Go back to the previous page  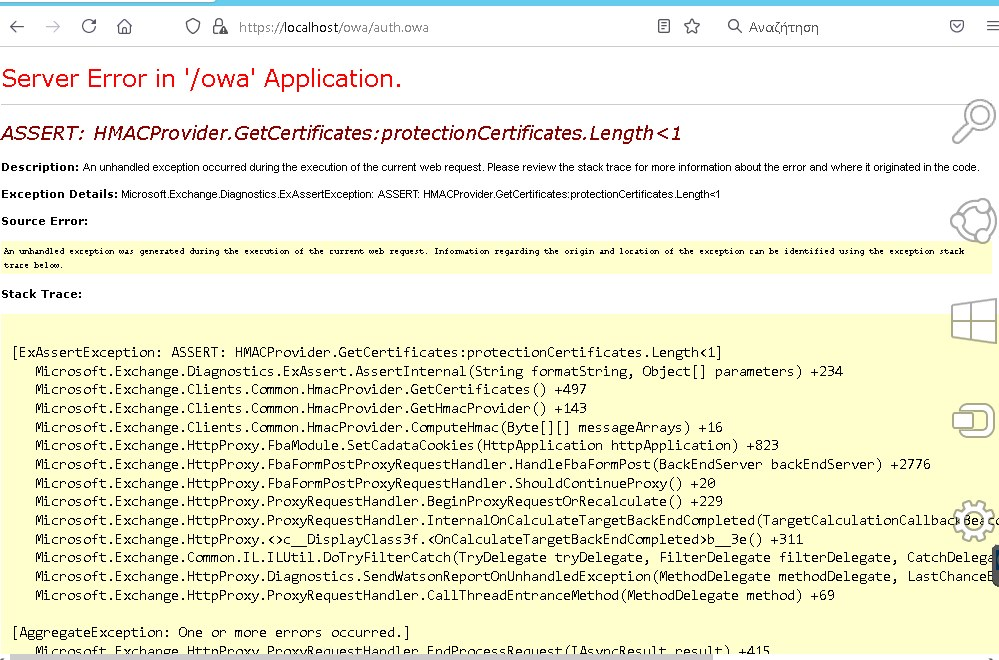tap(16, 26)
